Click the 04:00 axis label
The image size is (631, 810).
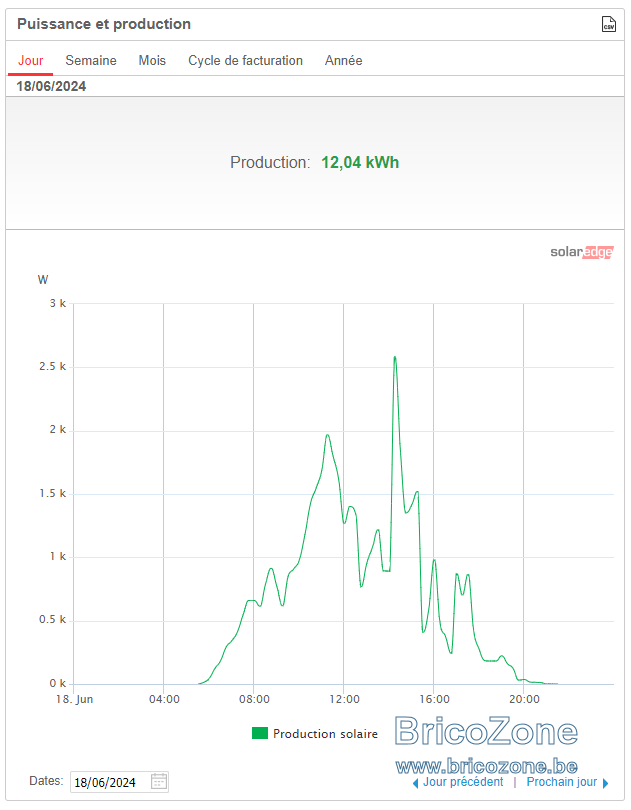point(164,699)
